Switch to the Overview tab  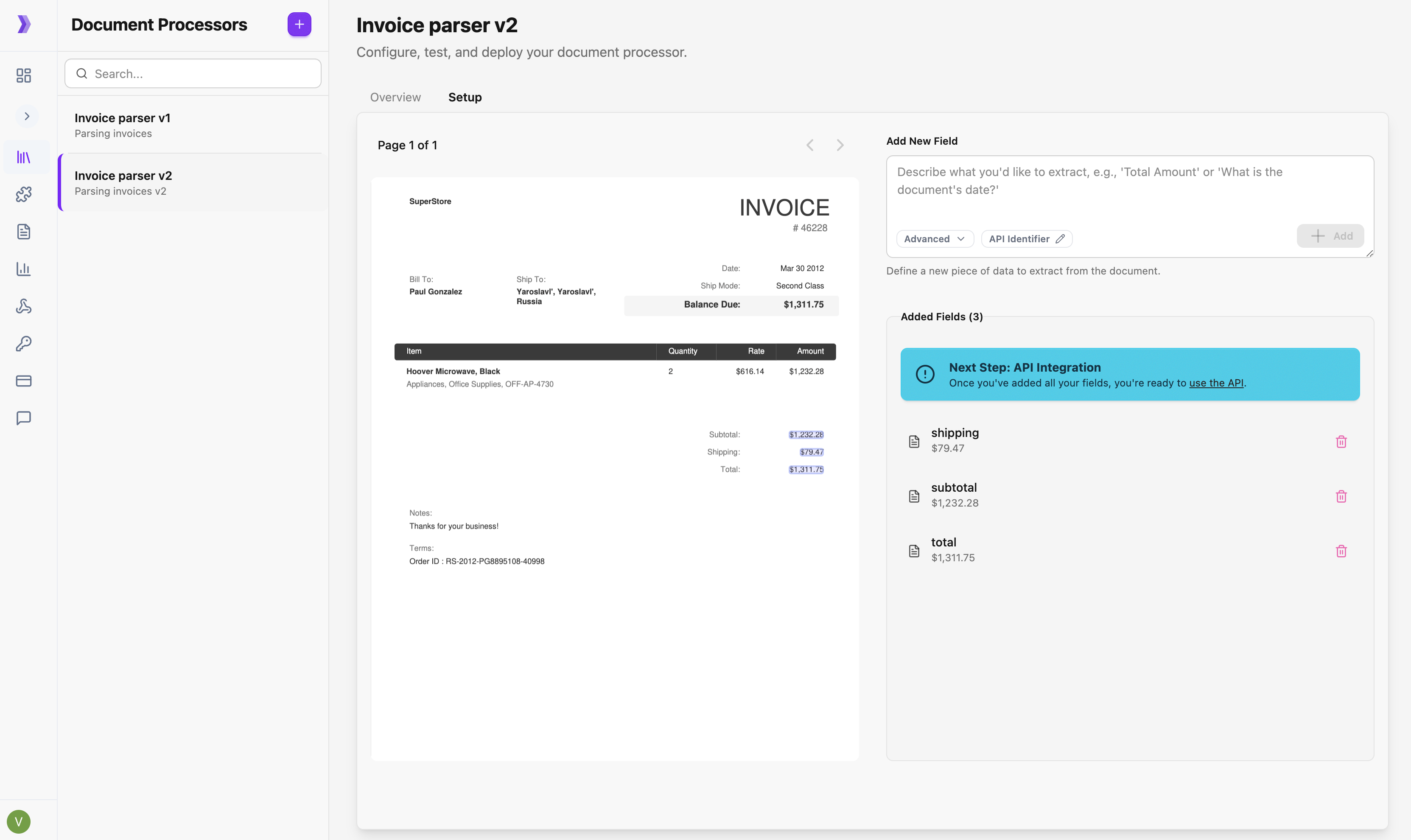396,97
